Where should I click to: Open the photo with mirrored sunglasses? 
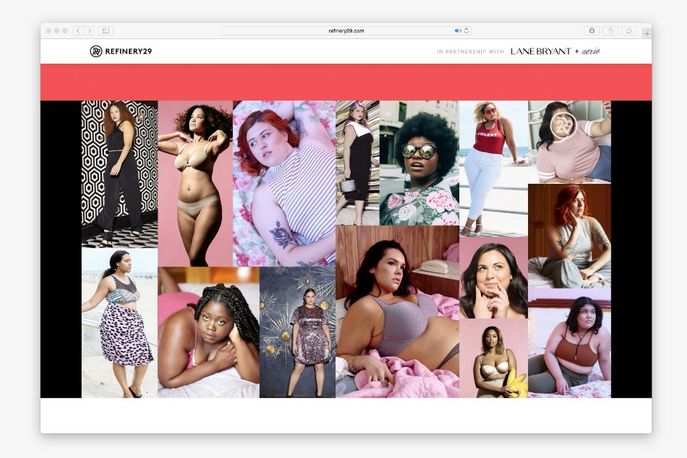click(x=419, y=162)
